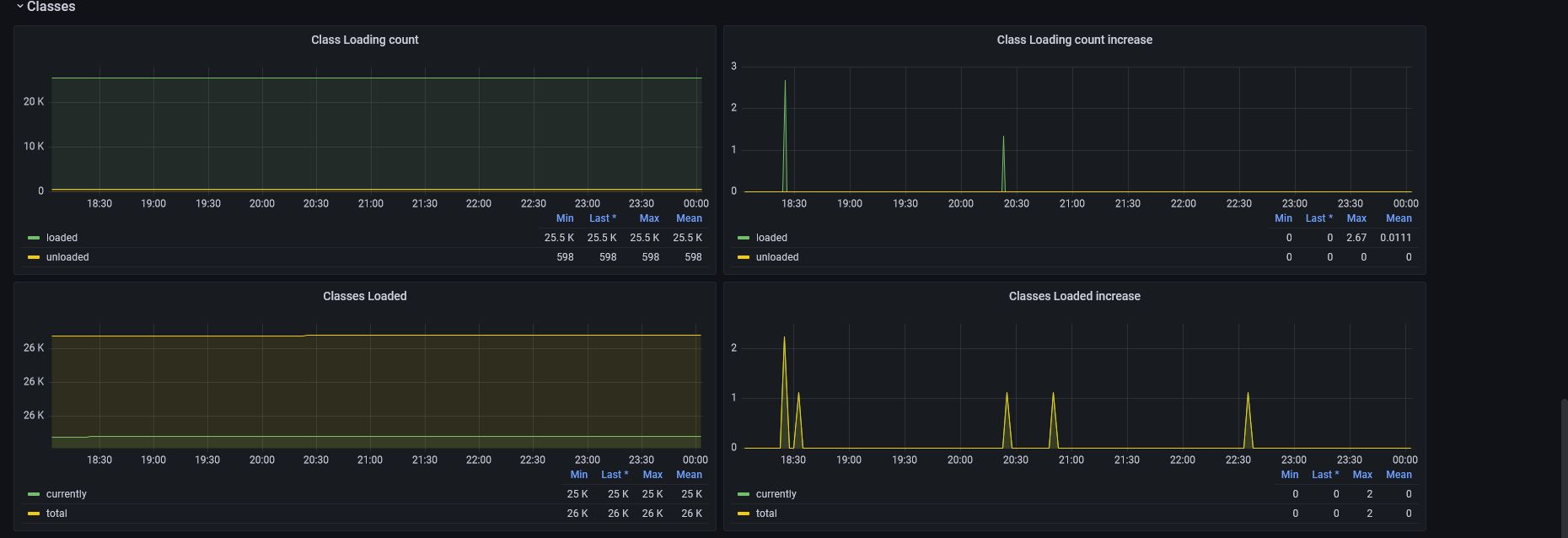Sort Classes Loaded legend by Min
The height and width of the screenshot is (538, 1568).
pos(579,475)
